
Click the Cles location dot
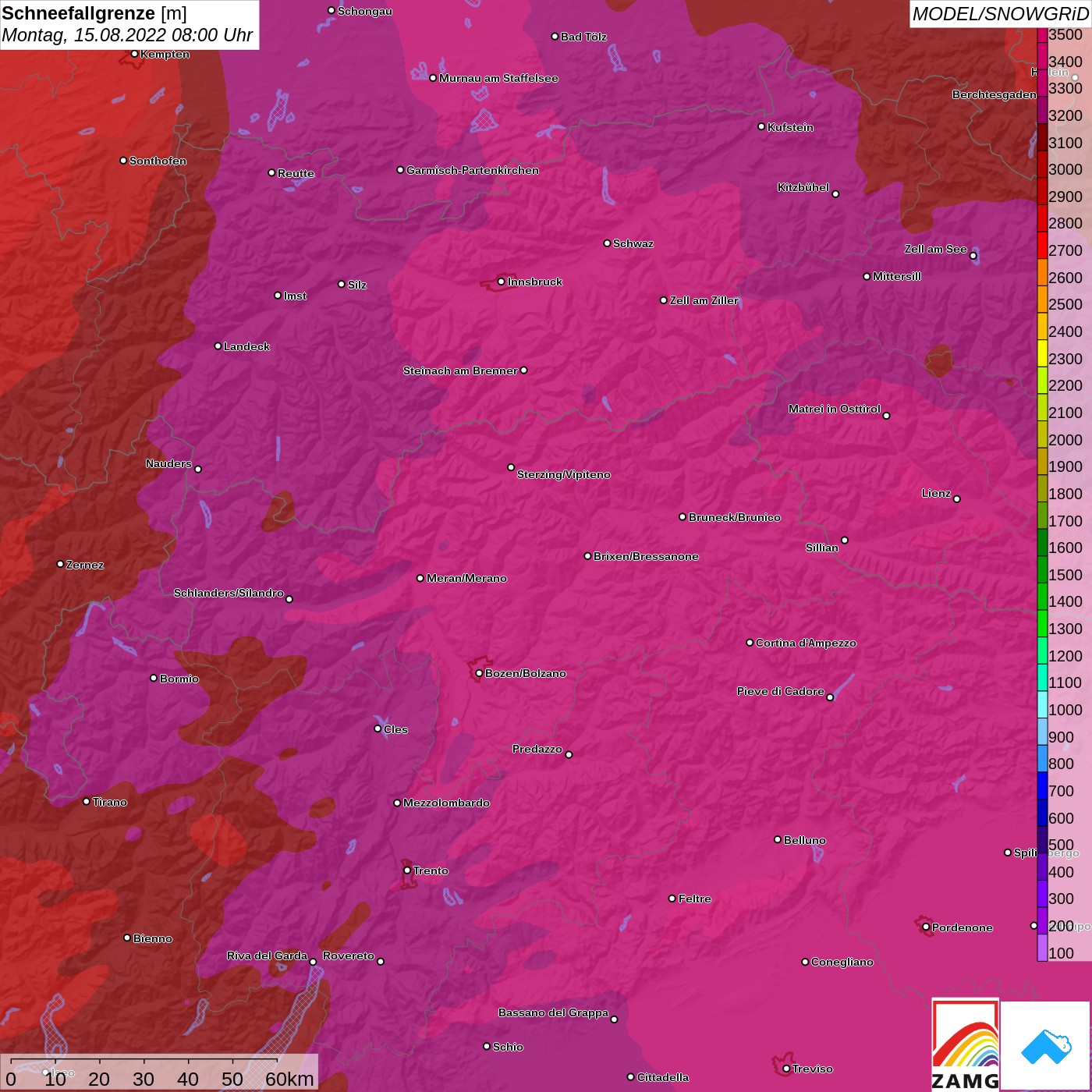pyautogui.click(x=378, y=729)
